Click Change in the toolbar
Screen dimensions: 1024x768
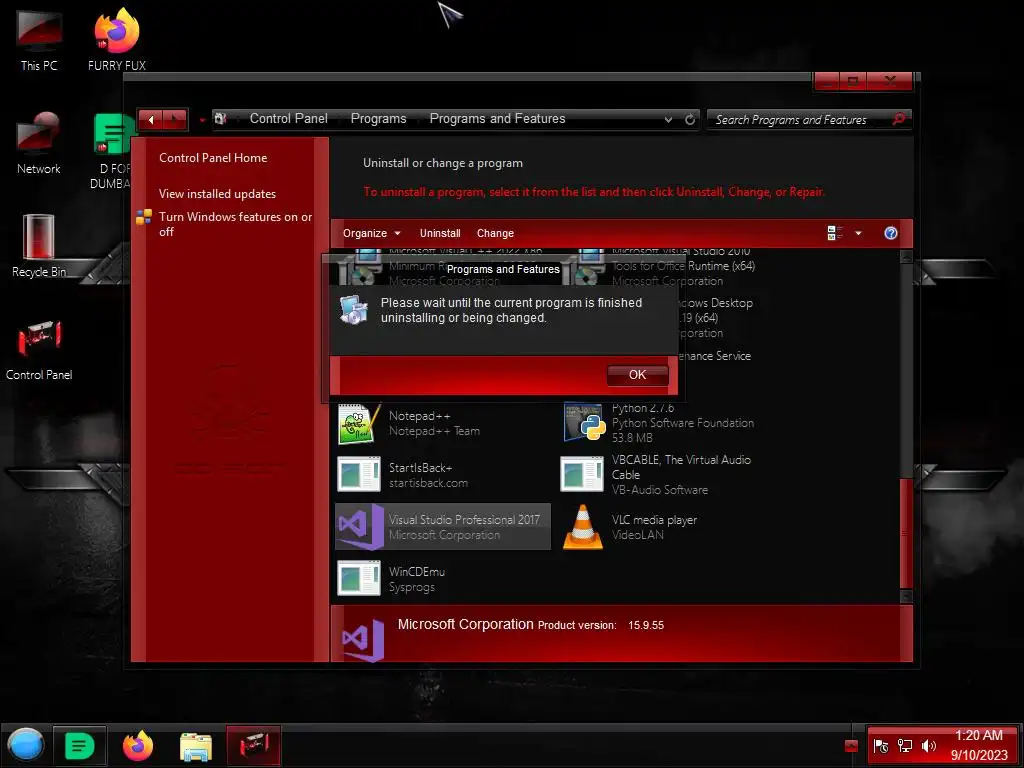495,233
